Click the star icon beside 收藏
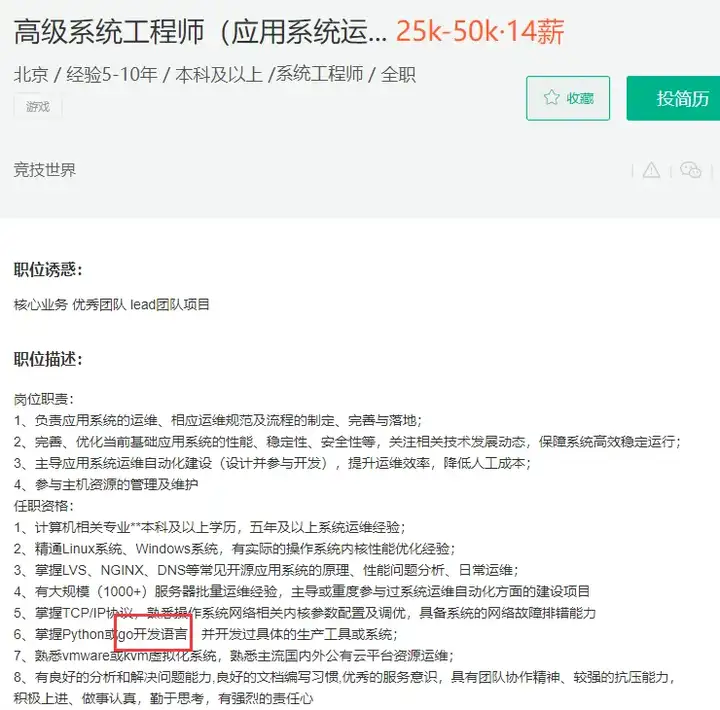Image resolution: width=720 pixels, height=710 pixels. pos(551,98)
